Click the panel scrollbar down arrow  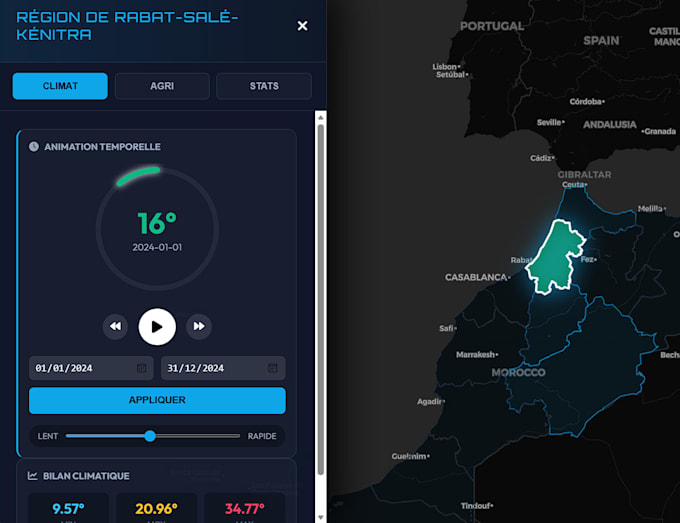pyautogui.click(x=320, y=517)
